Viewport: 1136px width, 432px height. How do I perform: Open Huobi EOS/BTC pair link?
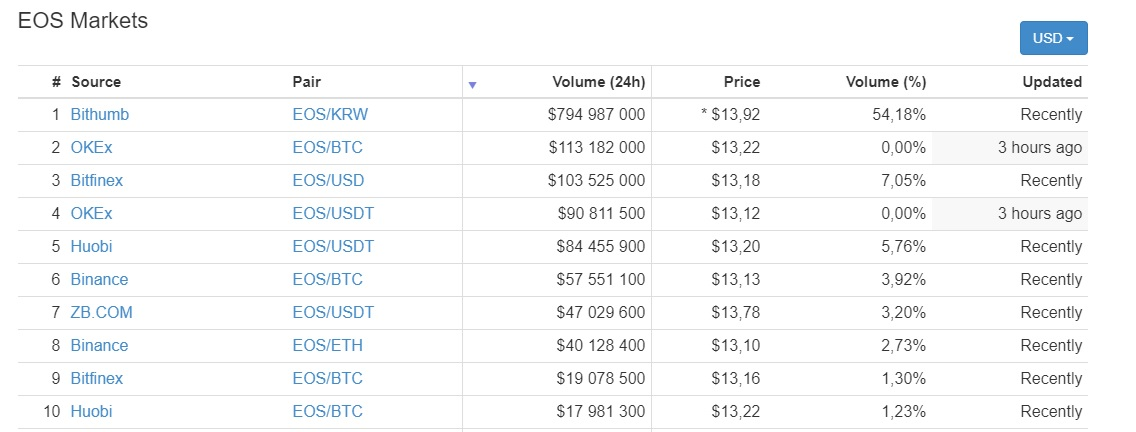[x=327, y=412]
